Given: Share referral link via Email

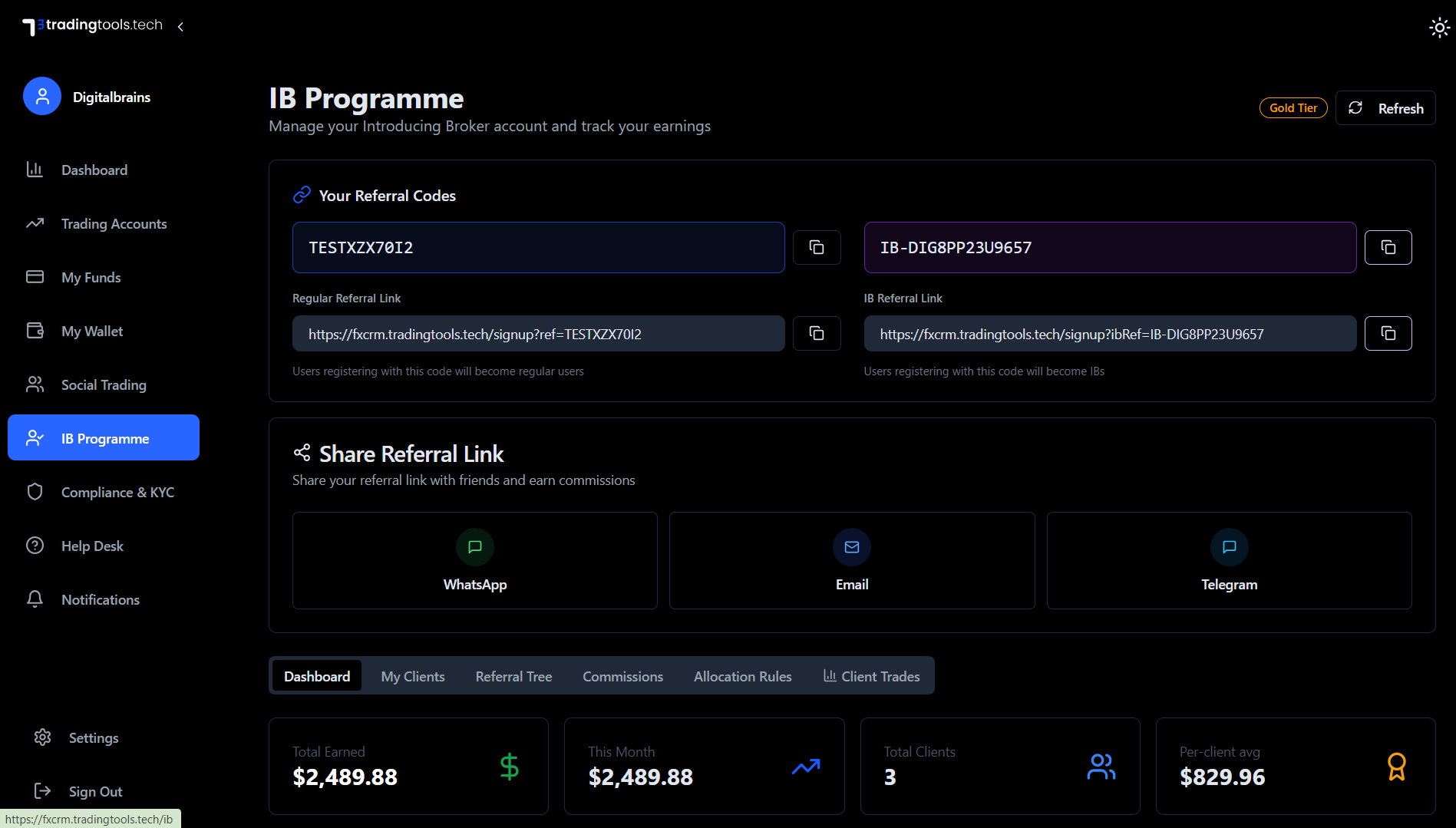Looking at the screenshot, I should tap(851, 560).
